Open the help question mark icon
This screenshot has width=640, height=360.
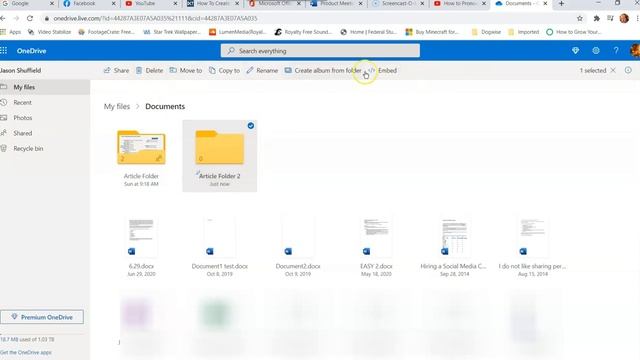[616, 51]
